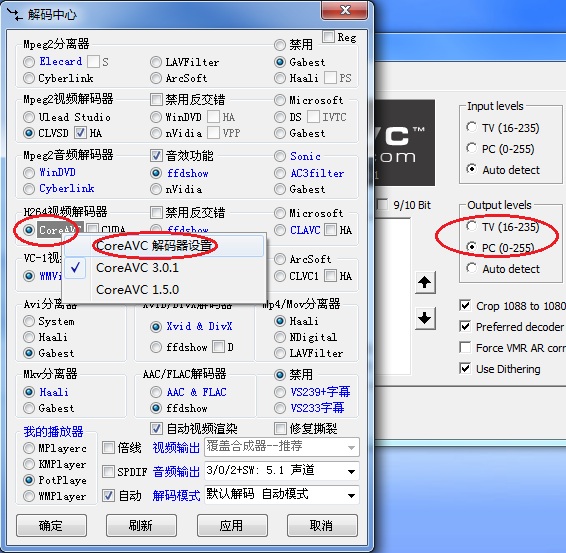The width and height of the screenshot is (566, 553).
Task: Select Input levels TV (16-235) in CoreAVC
Action: 471,127
